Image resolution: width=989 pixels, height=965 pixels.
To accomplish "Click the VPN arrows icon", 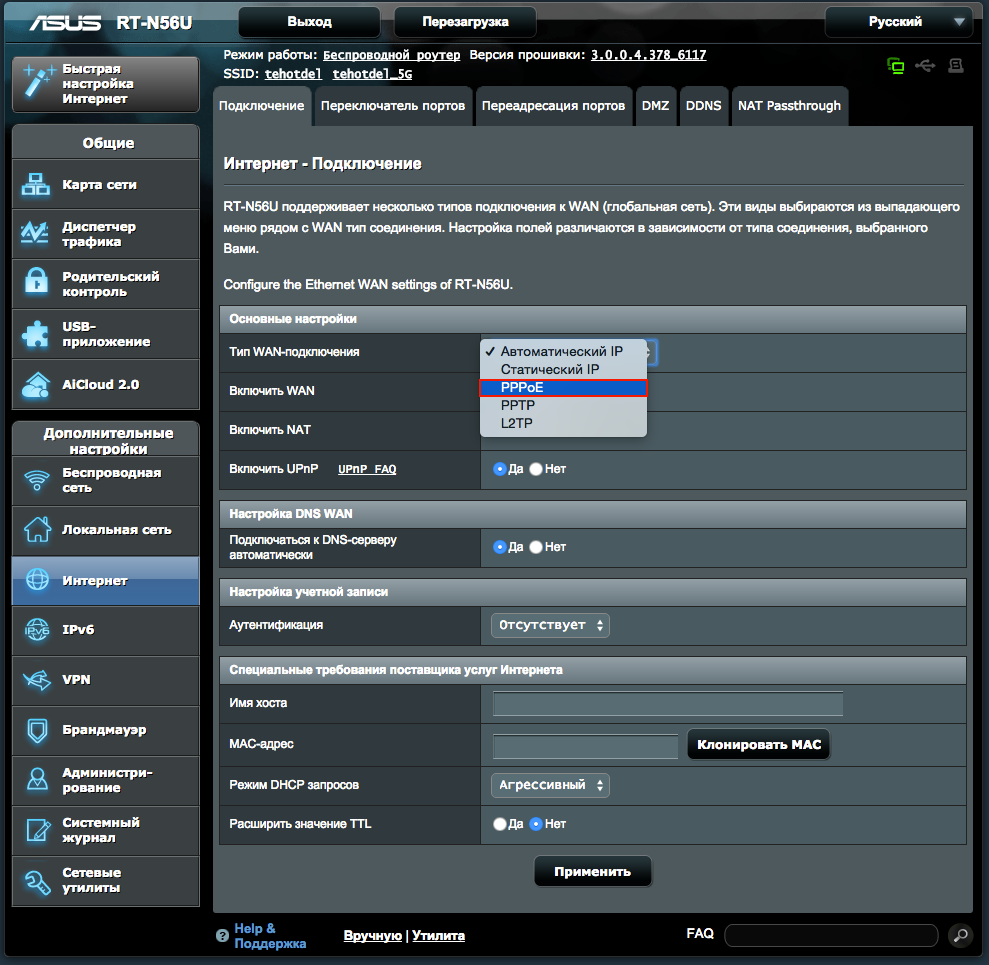I will click(x=37, y=679).
